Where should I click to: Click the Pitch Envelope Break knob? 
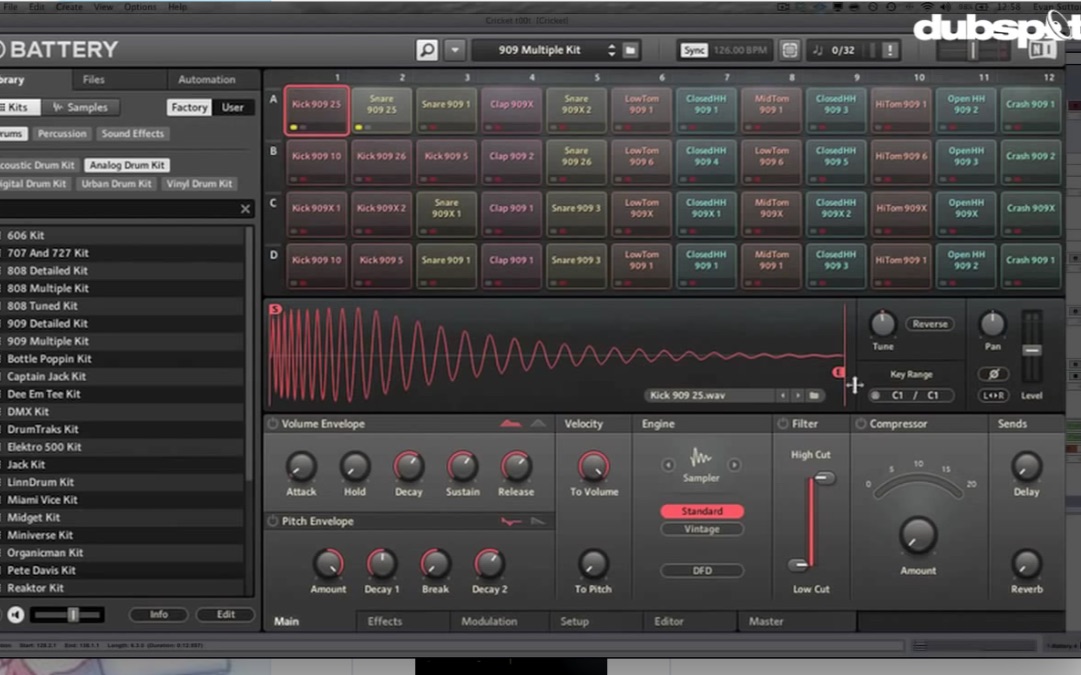(435, 564)
